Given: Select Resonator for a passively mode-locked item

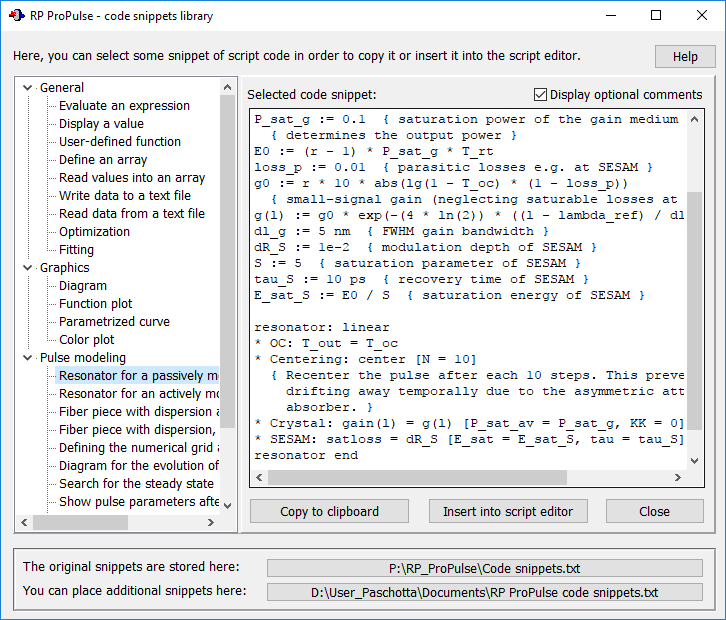Looking at the screenshot, I should coord(138,376).
